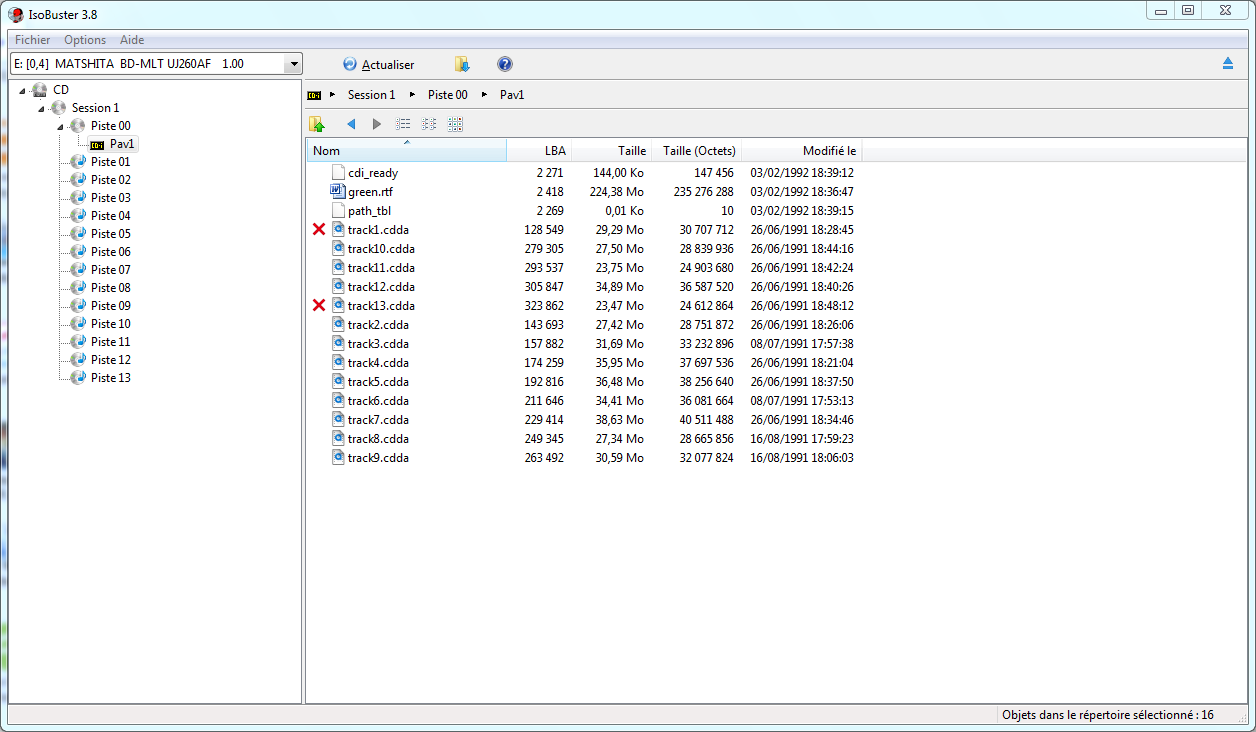This screenshot has width=1256, height=732.
Task: Collapse the Session 1 tree node
Action: [x=42, y=109]
